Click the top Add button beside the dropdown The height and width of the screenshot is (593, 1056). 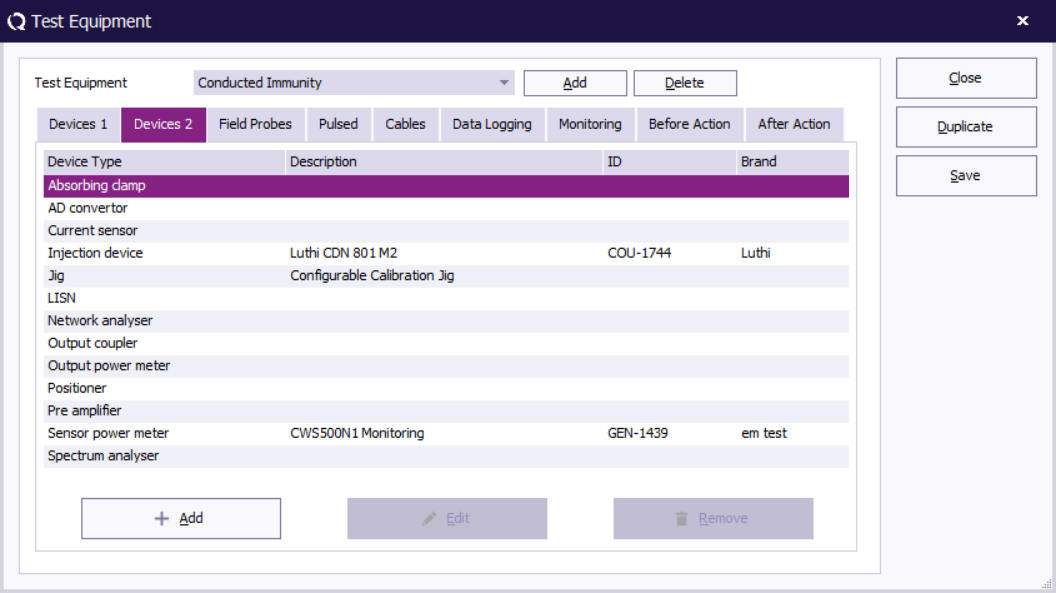point(574,83)
